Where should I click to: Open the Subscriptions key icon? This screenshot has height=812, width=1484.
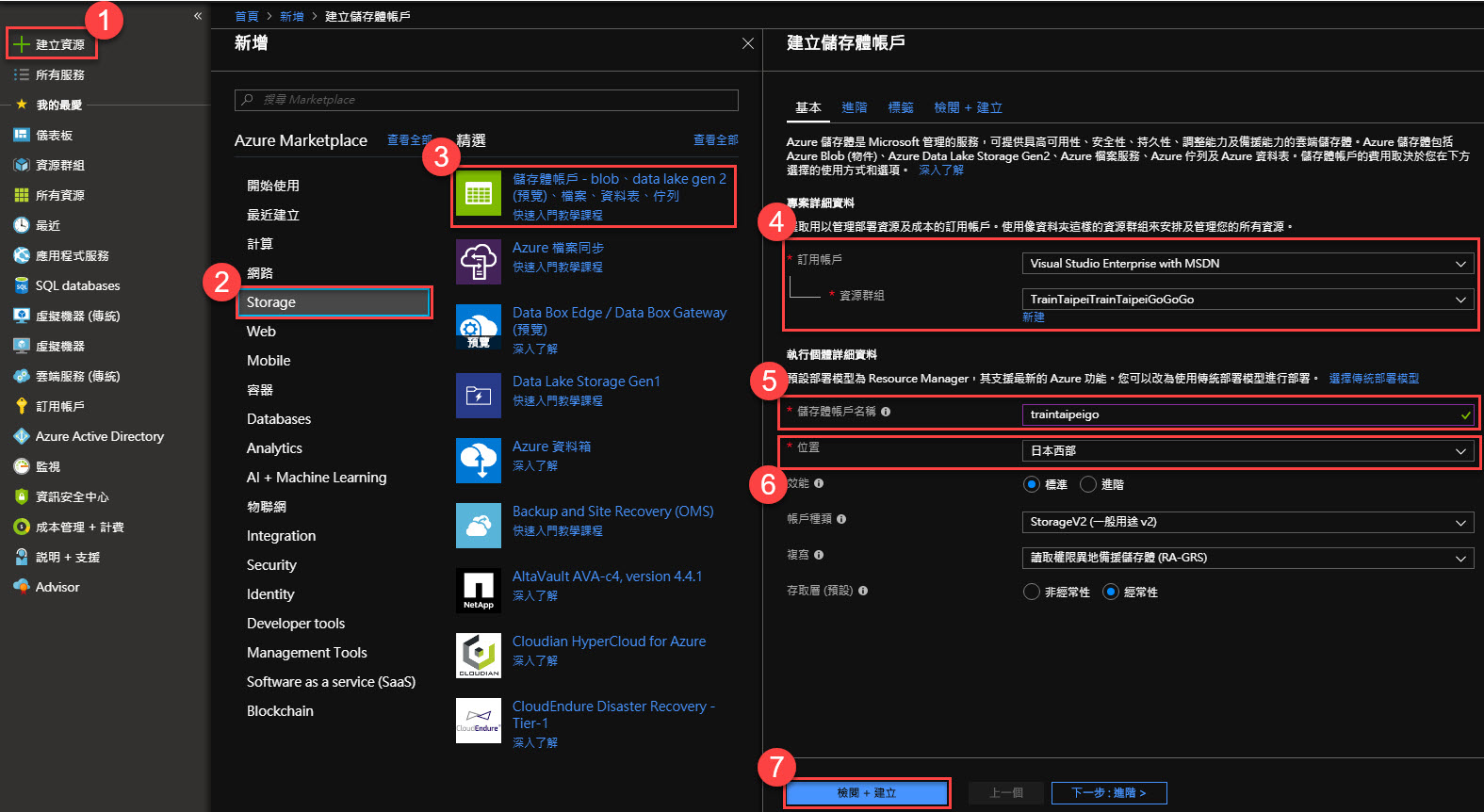[x=22, y=406]
